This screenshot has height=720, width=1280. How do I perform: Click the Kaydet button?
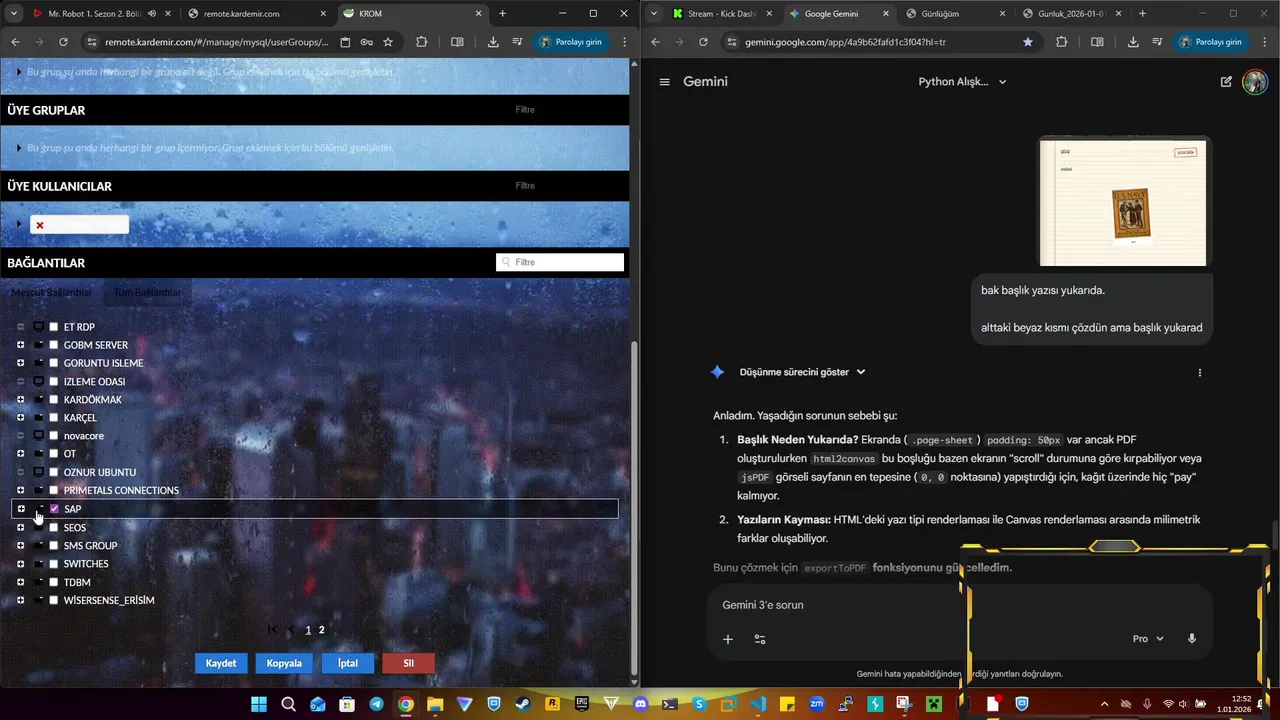click(x=221, y=663)
